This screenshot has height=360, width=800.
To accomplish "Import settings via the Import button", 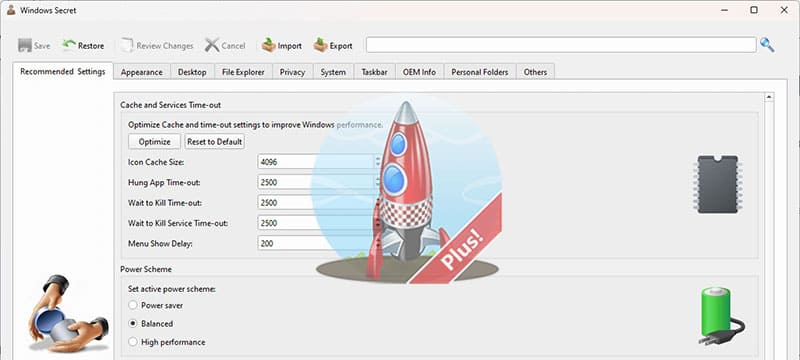I will click(x=282, y=45).
